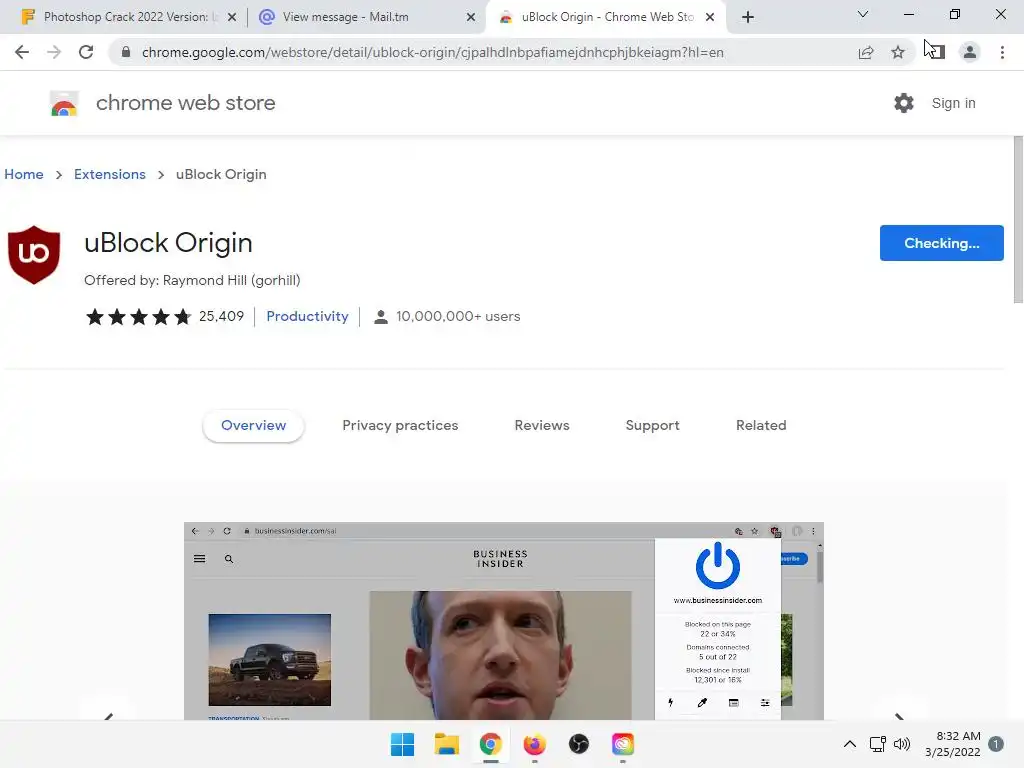Switch to Photoshop Crack 2022 tab
Image resolution: width=1024 pixels, height=768 pixels.
click(125, 17)
